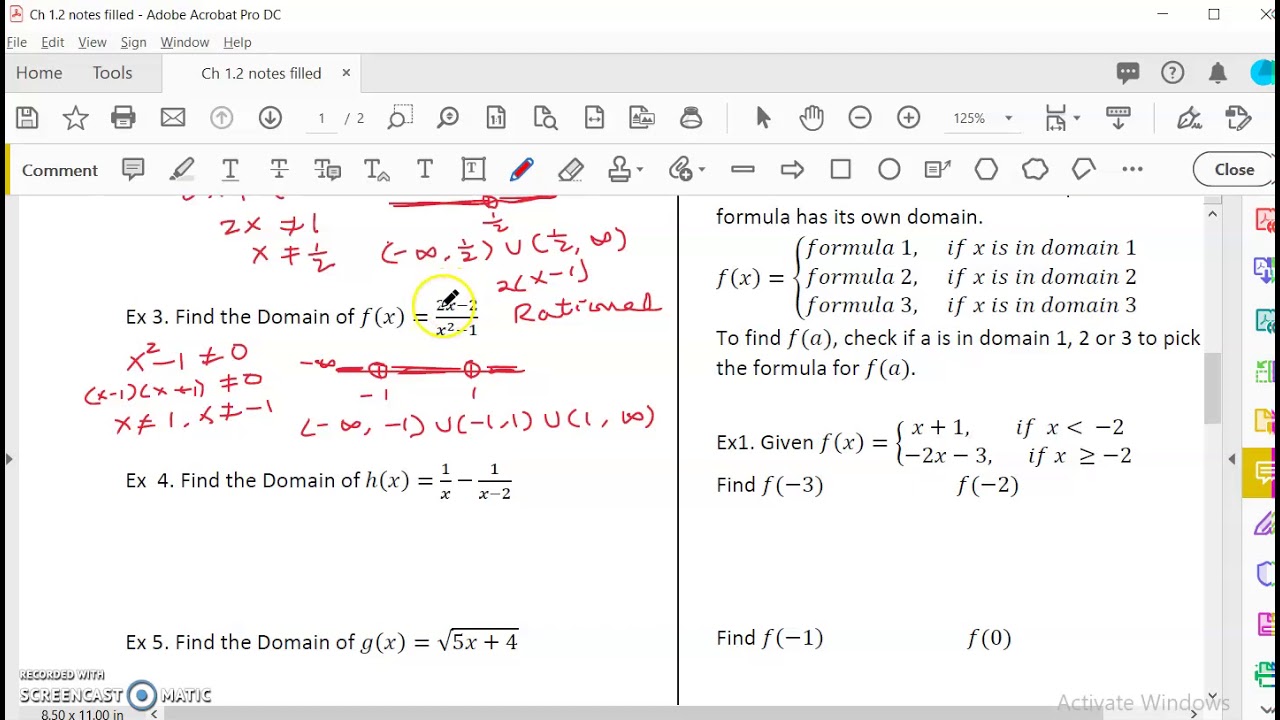Expand the stamp tool dropdown arrow
The width and height of the screenshot is (1280, 720).
coord(640,170)
